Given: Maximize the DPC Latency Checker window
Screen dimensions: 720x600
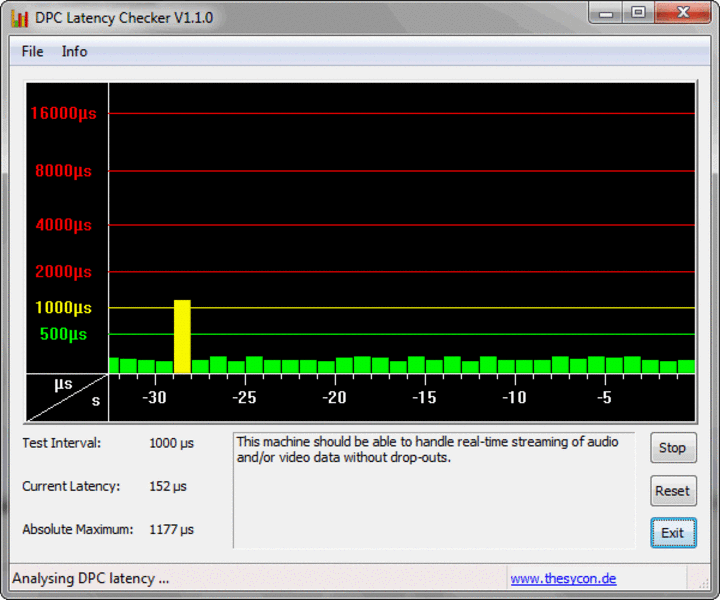Looking at the screenshot, I should pos(637,13).
